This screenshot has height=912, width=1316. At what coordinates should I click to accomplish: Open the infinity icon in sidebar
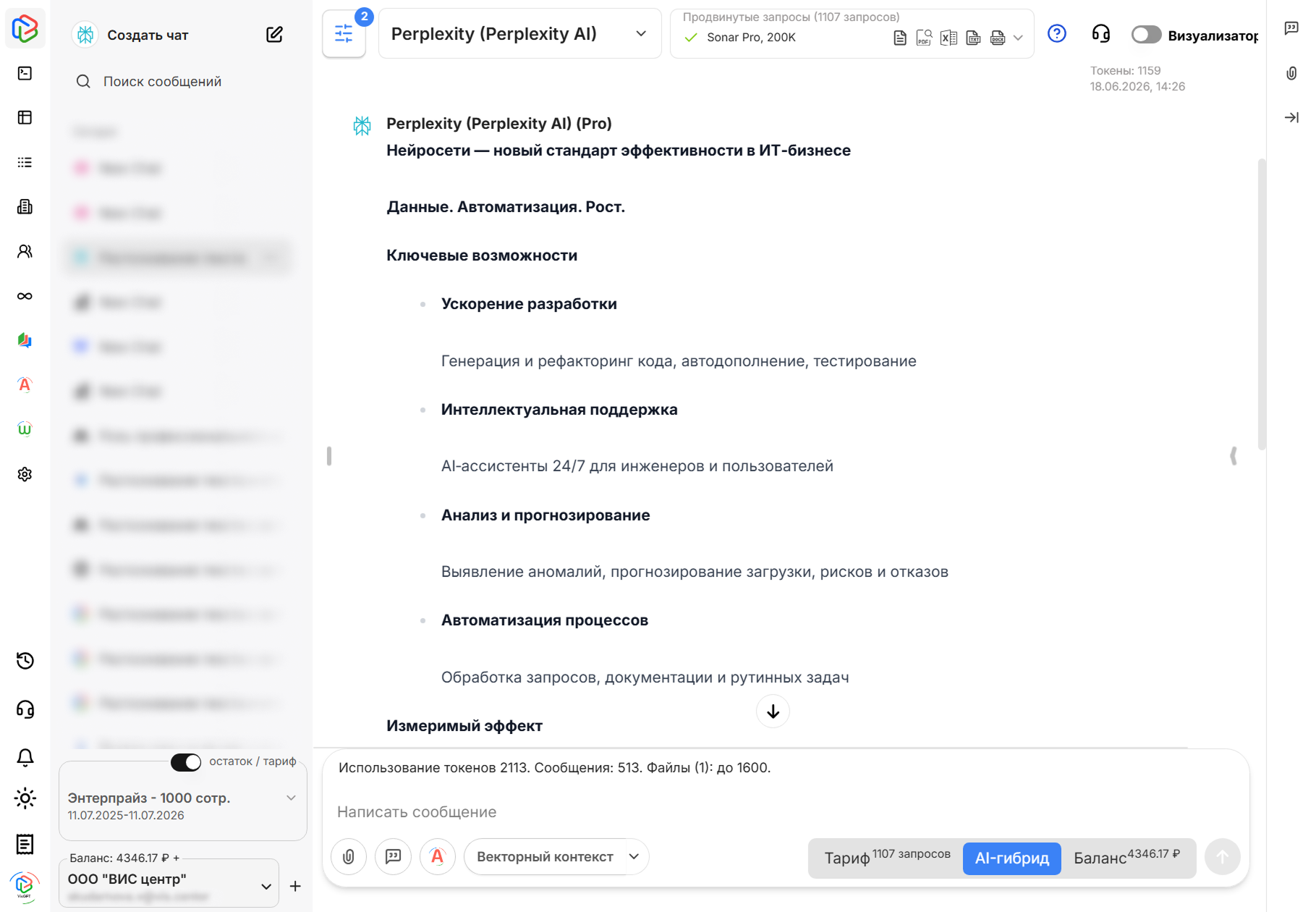point(25,296)
